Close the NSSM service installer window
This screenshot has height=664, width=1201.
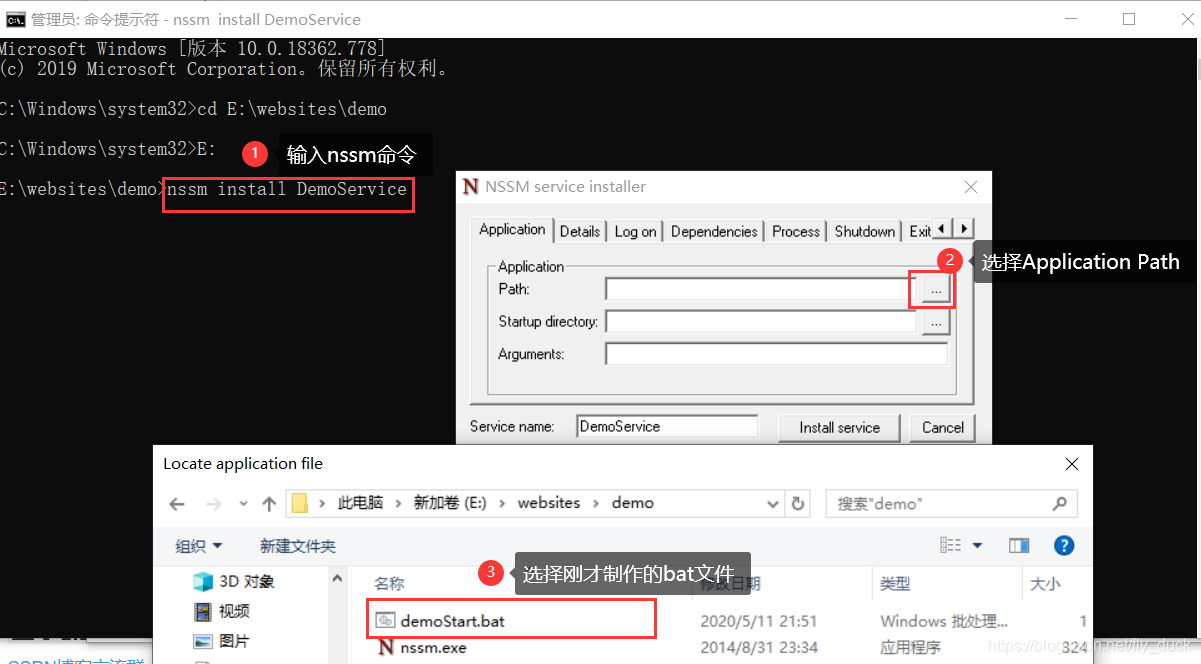pos(970,187)
